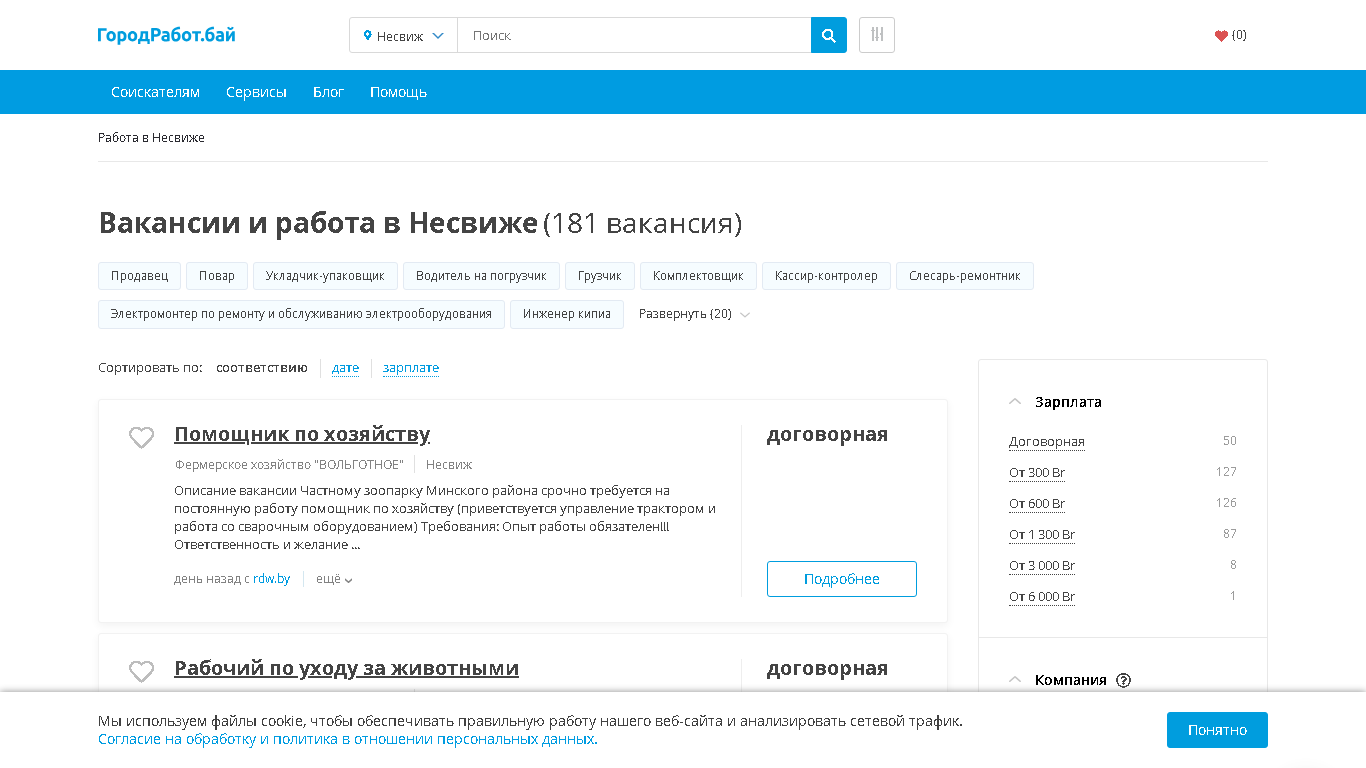Open the Помощь menu item
1366x768 pixels.
(398, 92)
